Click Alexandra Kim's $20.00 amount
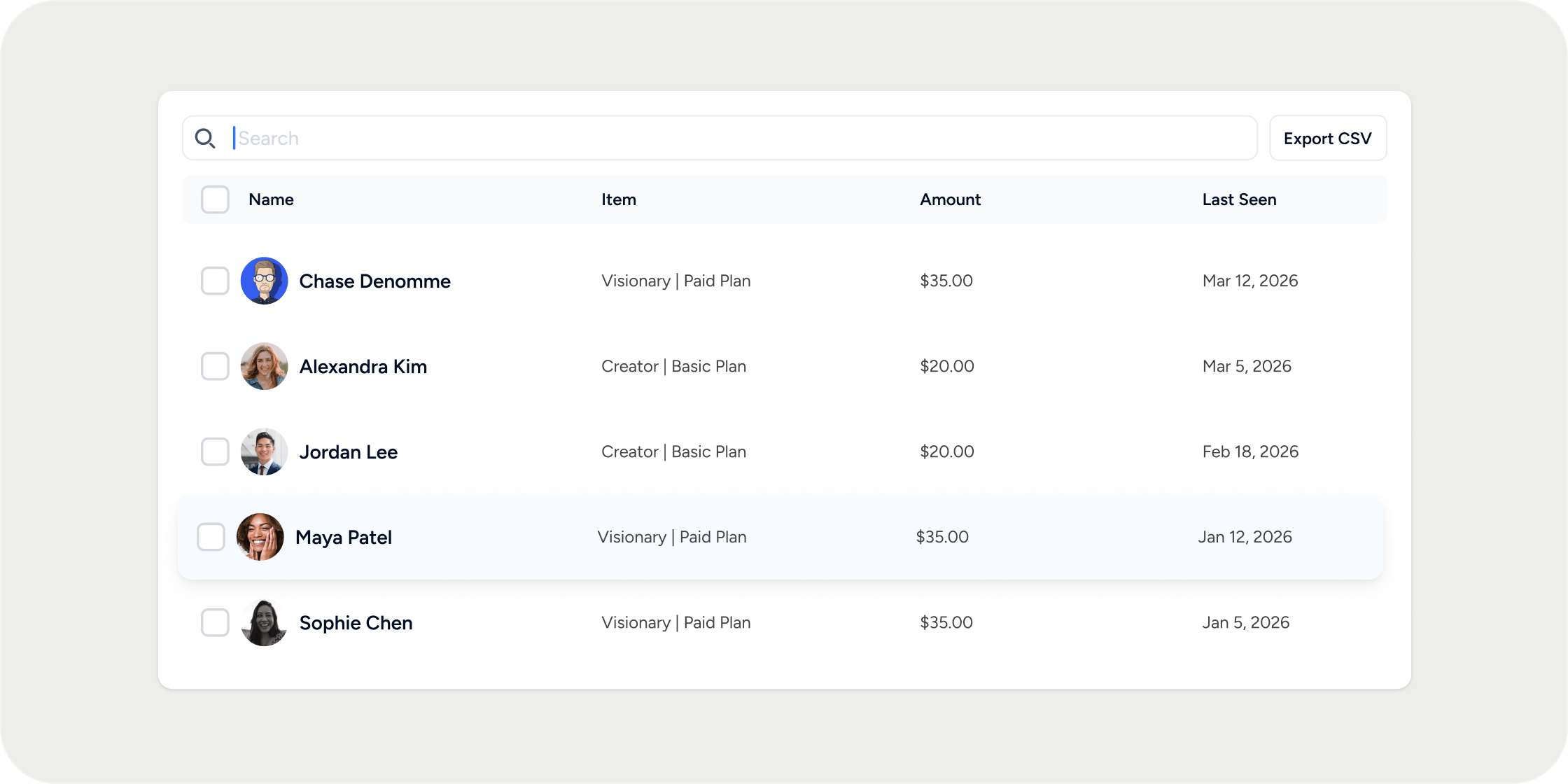 click(x=947, y=366)
